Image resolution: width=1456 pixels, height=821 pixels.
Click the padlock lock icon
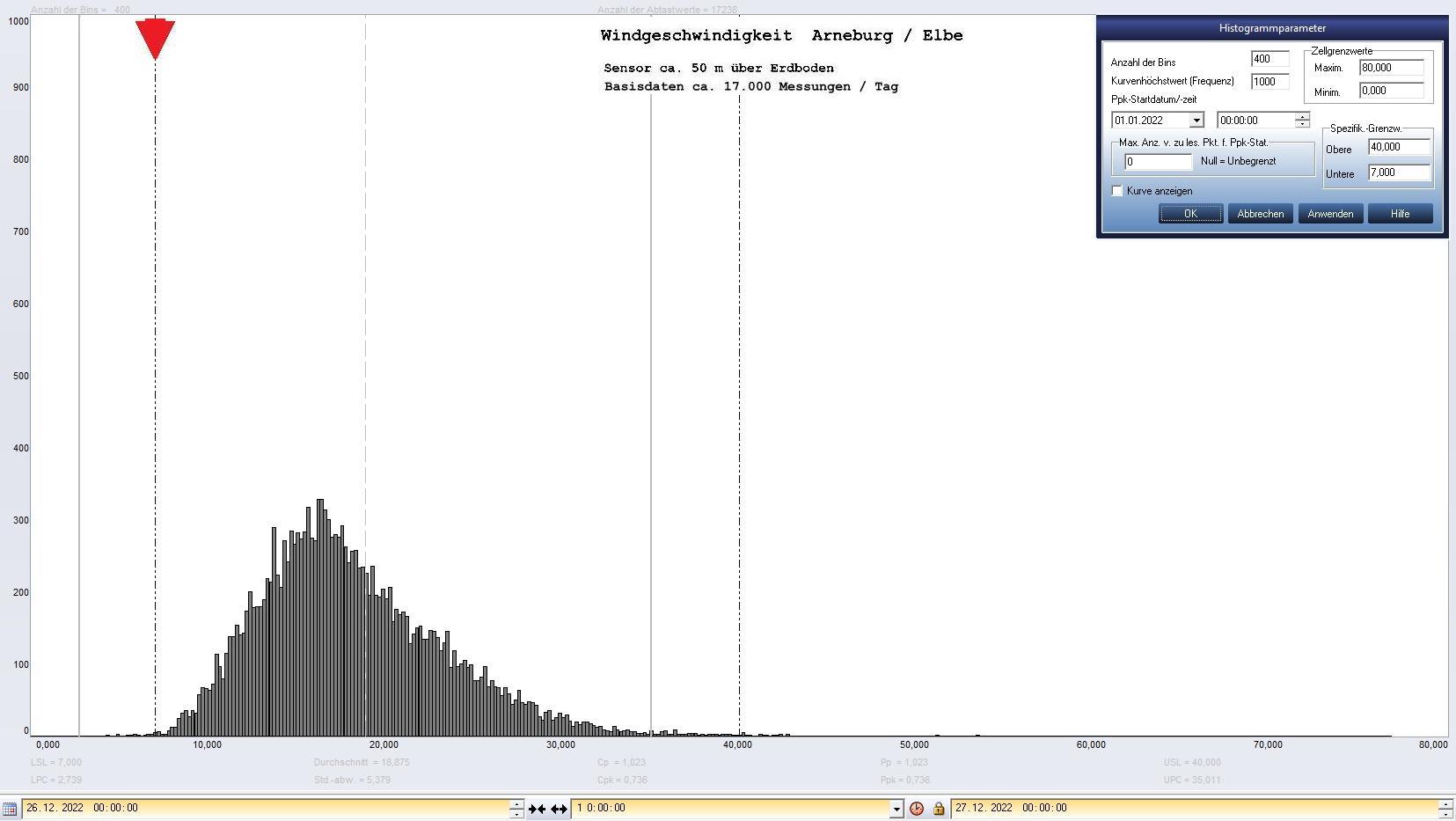pos(938,809)
